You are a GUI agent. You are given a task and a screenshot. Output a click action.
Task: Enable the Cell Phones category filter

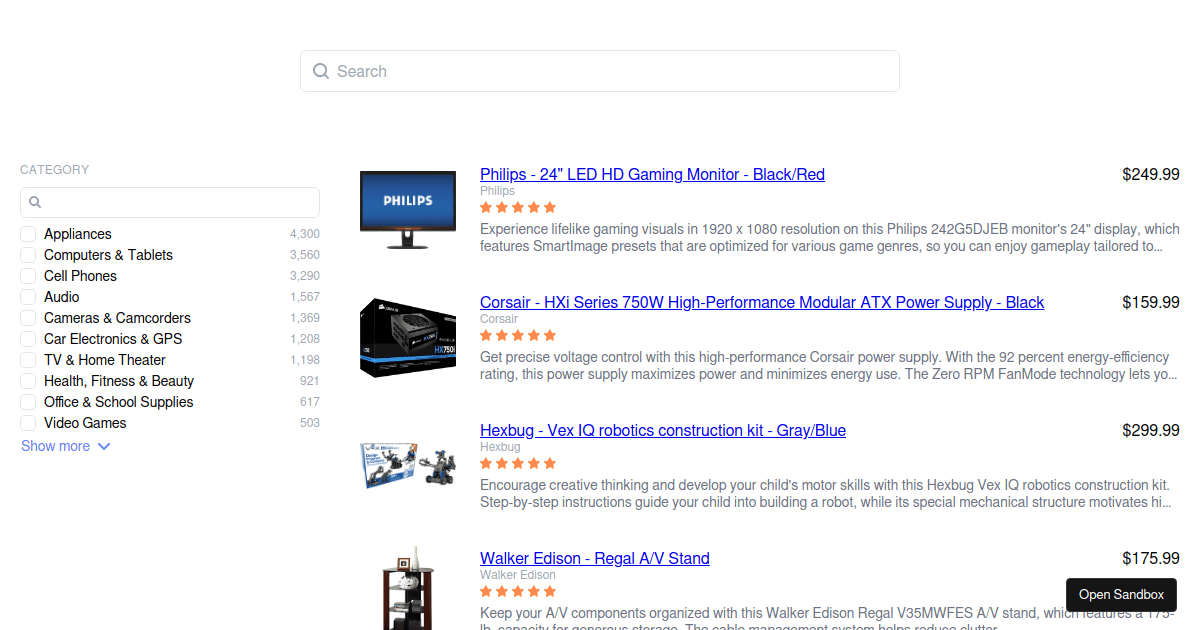[x=28, y=276]
